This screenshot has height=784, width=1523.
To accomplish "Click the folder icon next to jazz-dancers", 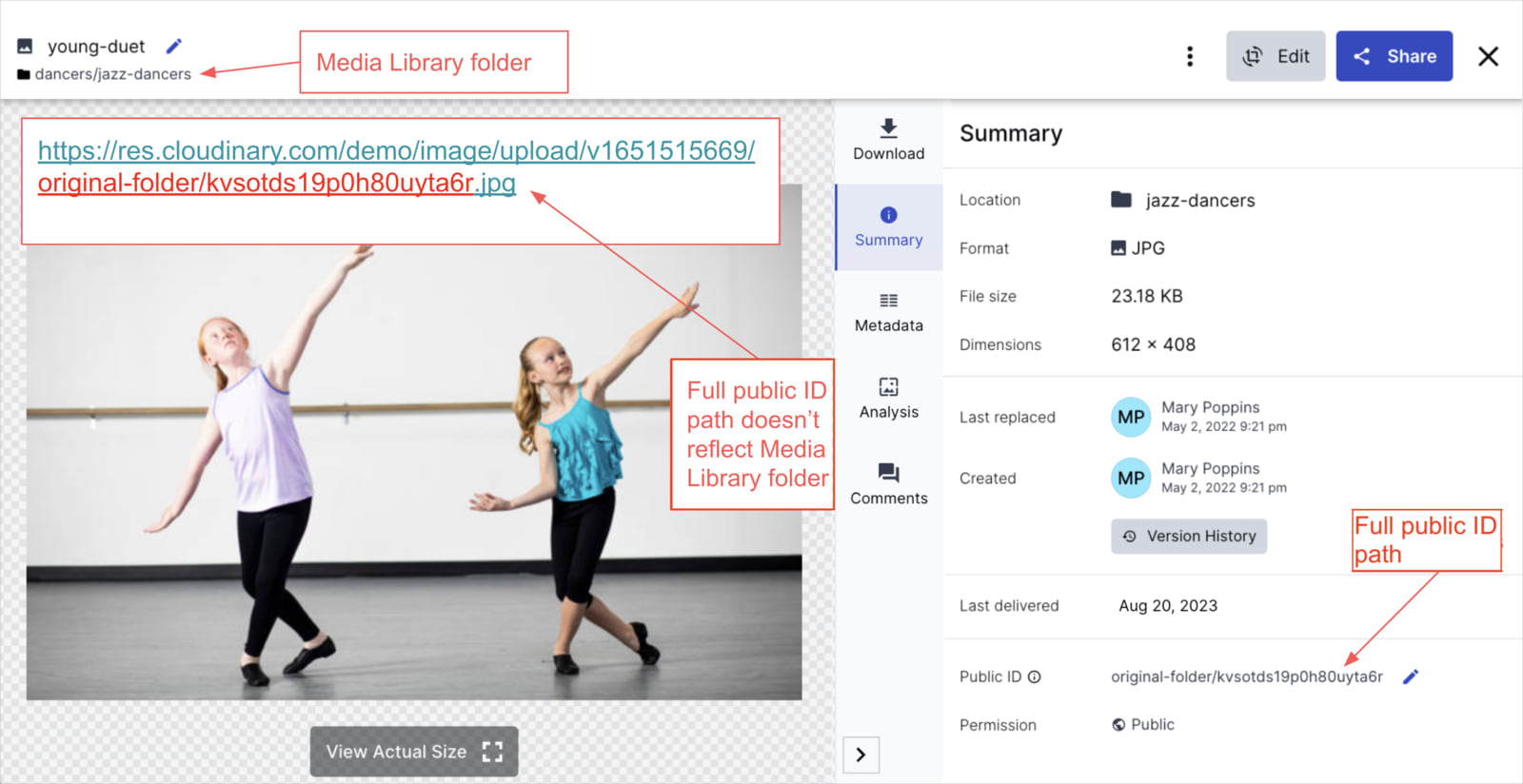I will pos(1121,200).
